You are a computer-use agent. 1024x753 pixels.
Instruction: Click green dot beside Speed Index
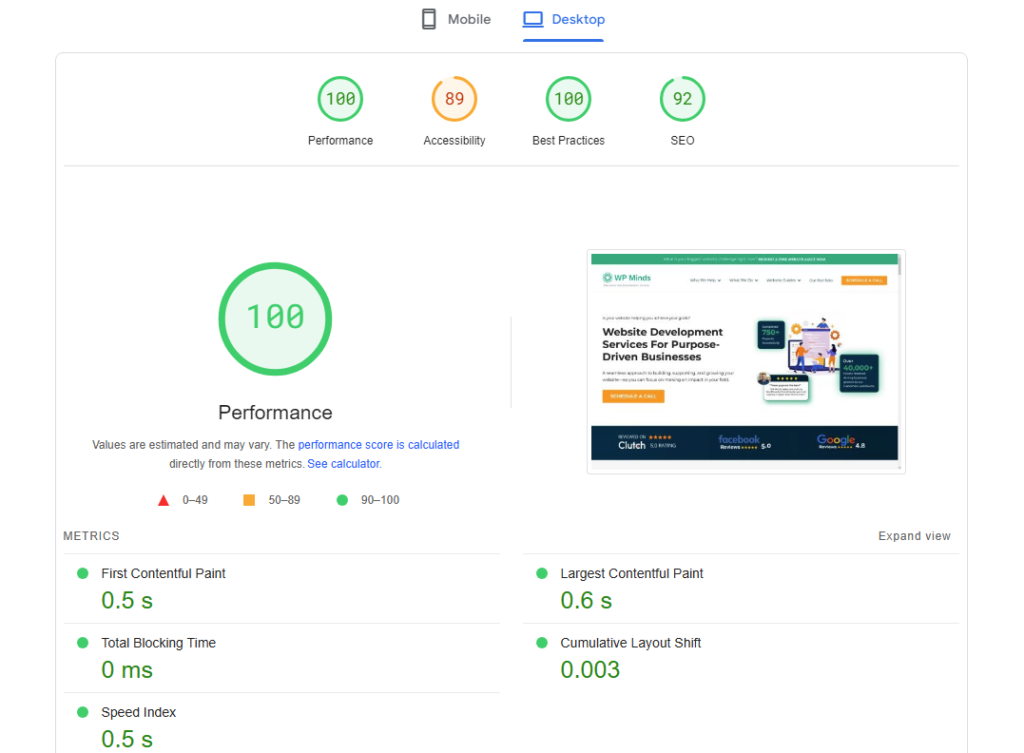(82, 712)
